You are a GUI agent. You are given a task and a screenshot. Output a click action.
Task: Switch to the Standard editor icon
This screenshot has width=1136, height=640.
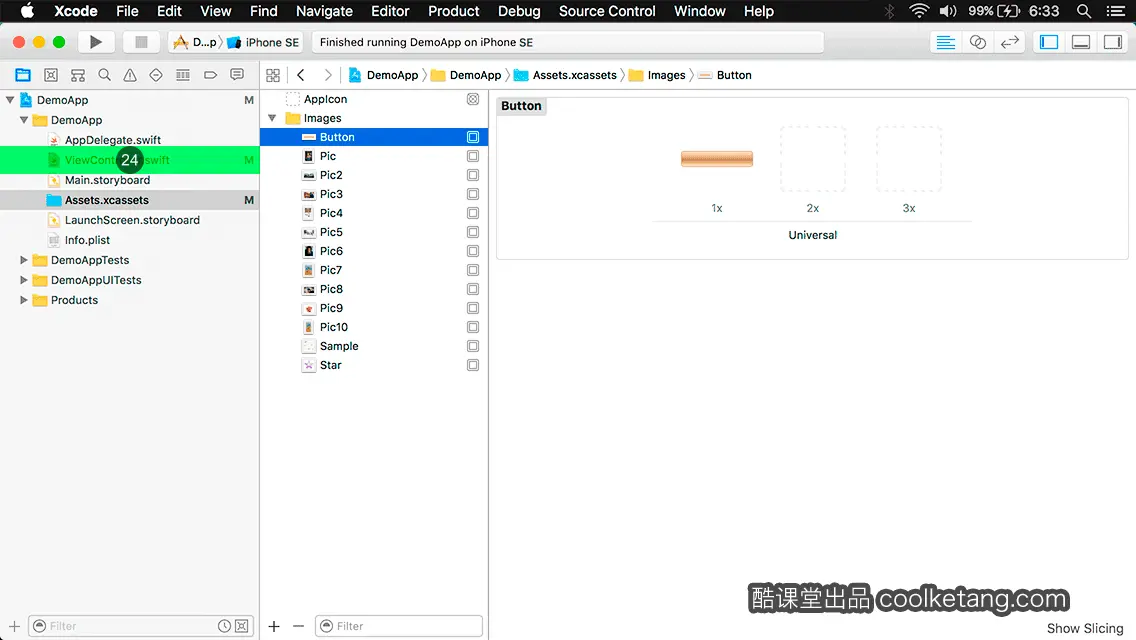pos(945,42)
